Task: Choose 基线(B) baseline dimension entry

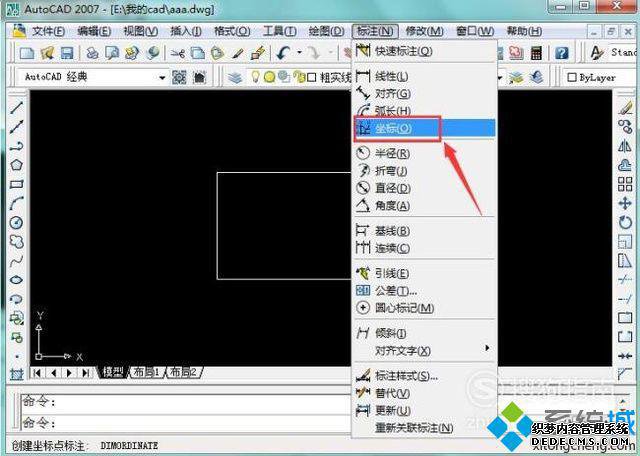Action: 424,231
